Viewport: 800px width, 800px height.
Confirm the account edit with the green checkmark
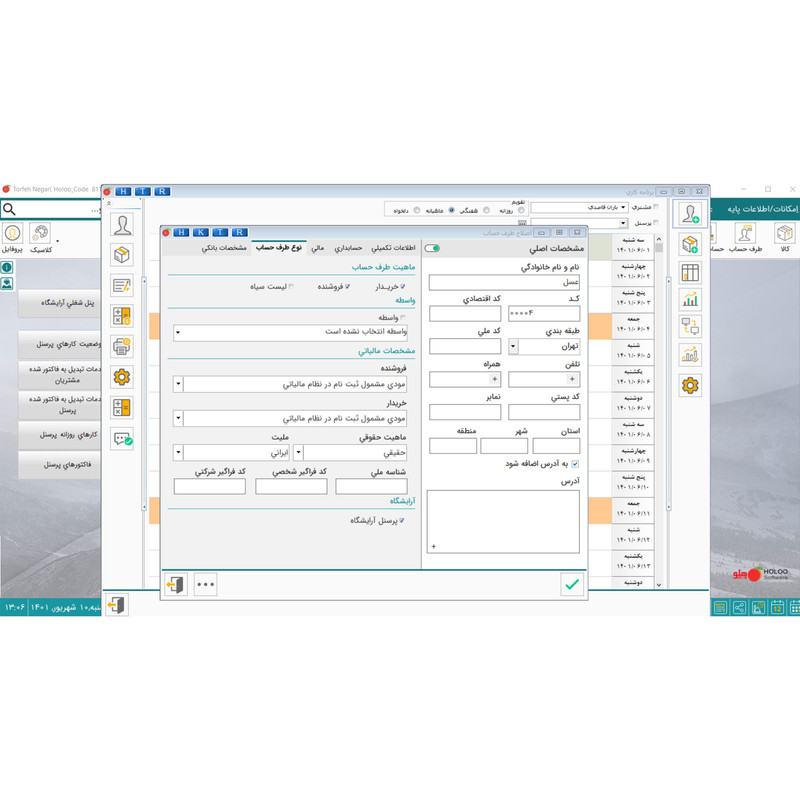[x=572, y=584]
